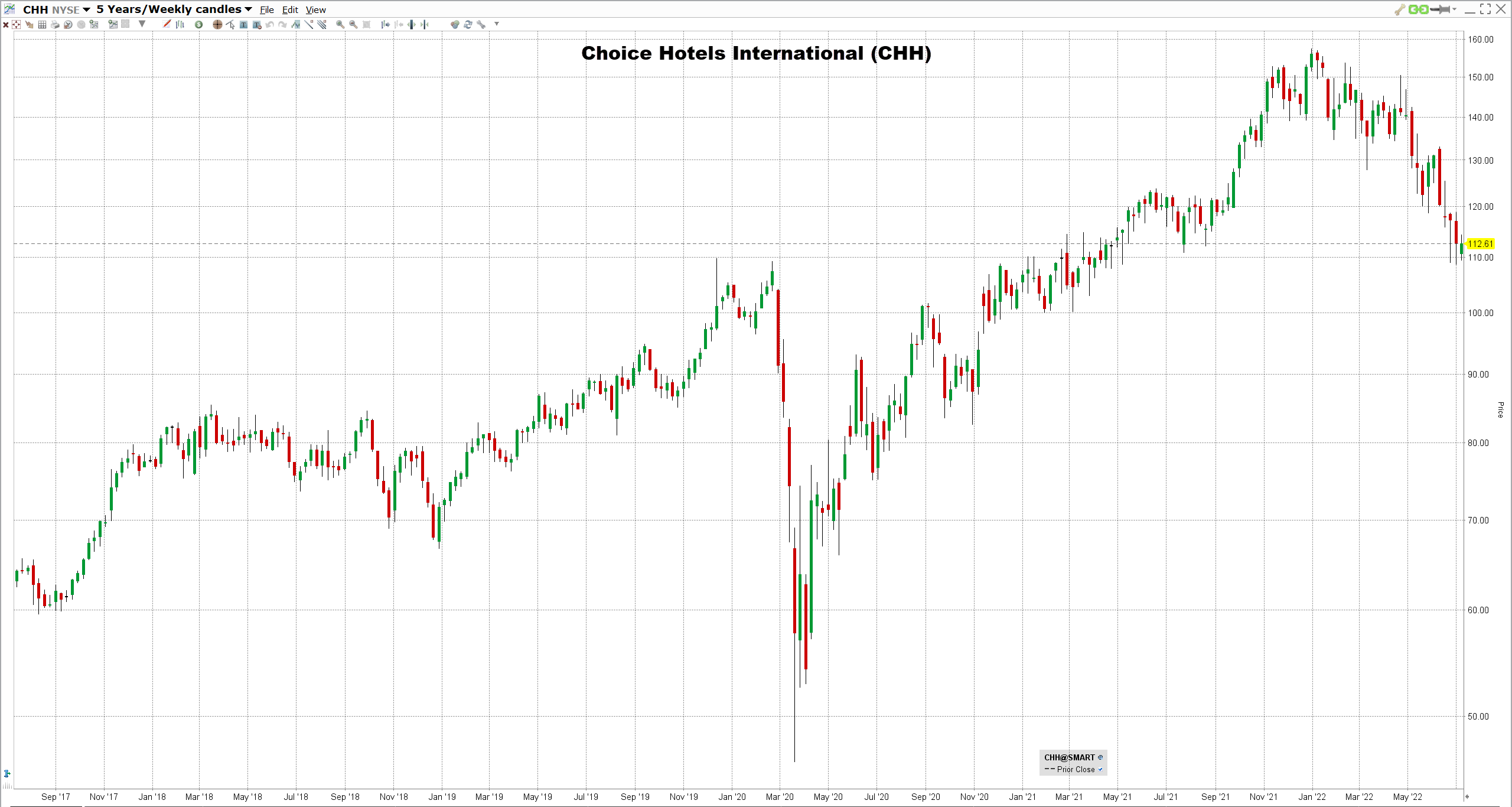The height and width of the screenshot is (807, 1512).
Task: Click the bar-with-right-arrow shift icon
Action: tap(385, 25)
